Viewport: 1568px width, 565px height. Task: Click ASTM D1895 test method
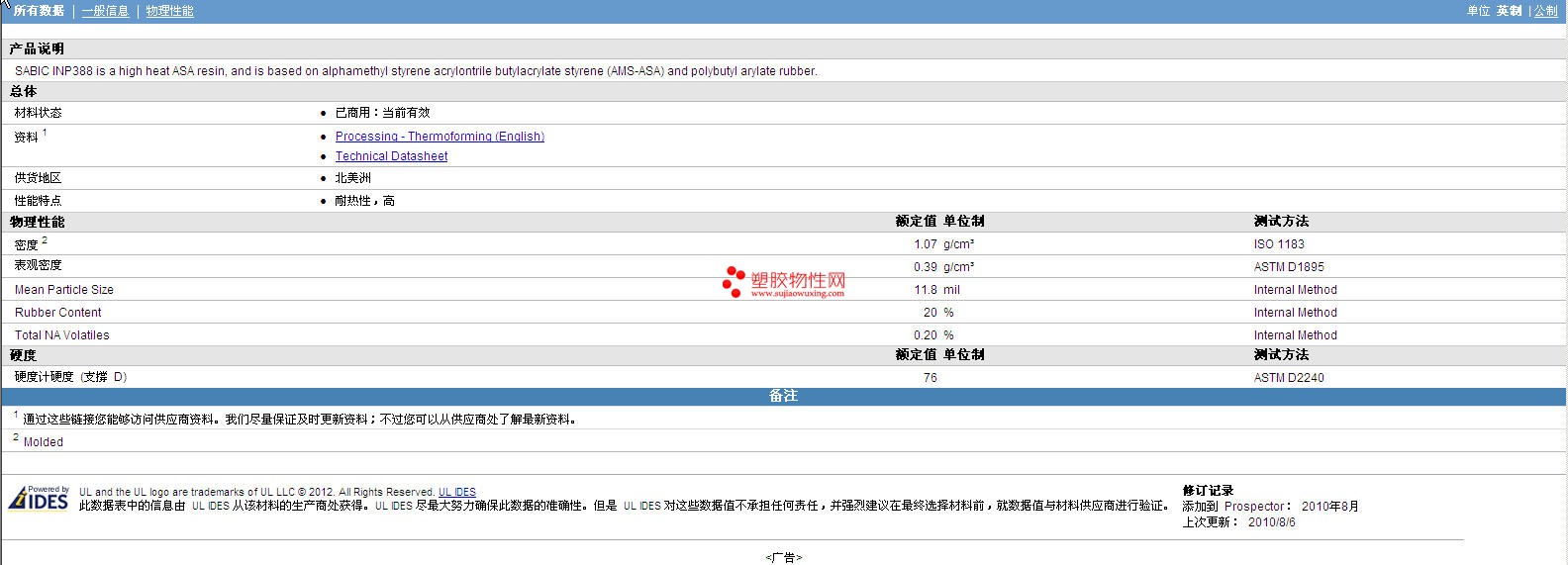(1289, 267)
